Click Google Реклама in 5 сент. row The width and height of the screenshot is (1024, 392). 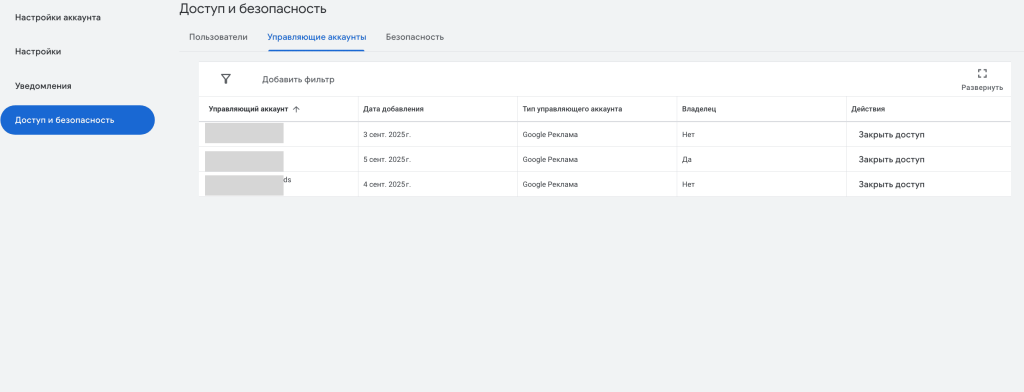tap(551, 159)
